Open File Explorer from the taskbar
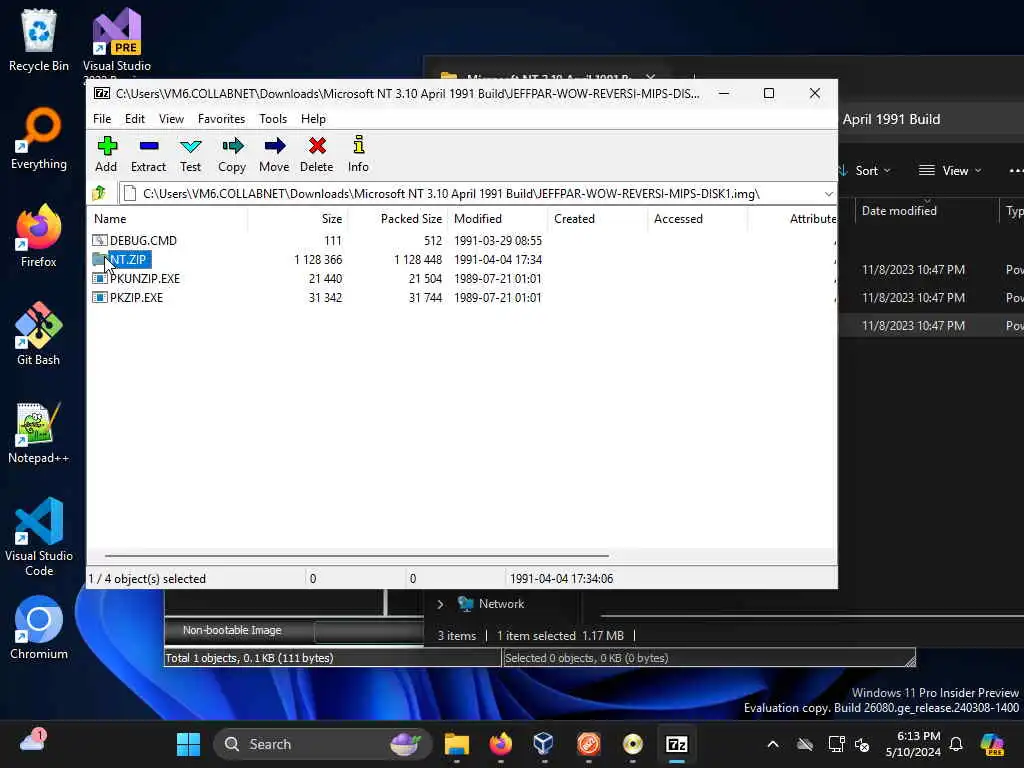Image resolution: width=1024 pixels, height=768 pixels. click(x=457, y=744)
